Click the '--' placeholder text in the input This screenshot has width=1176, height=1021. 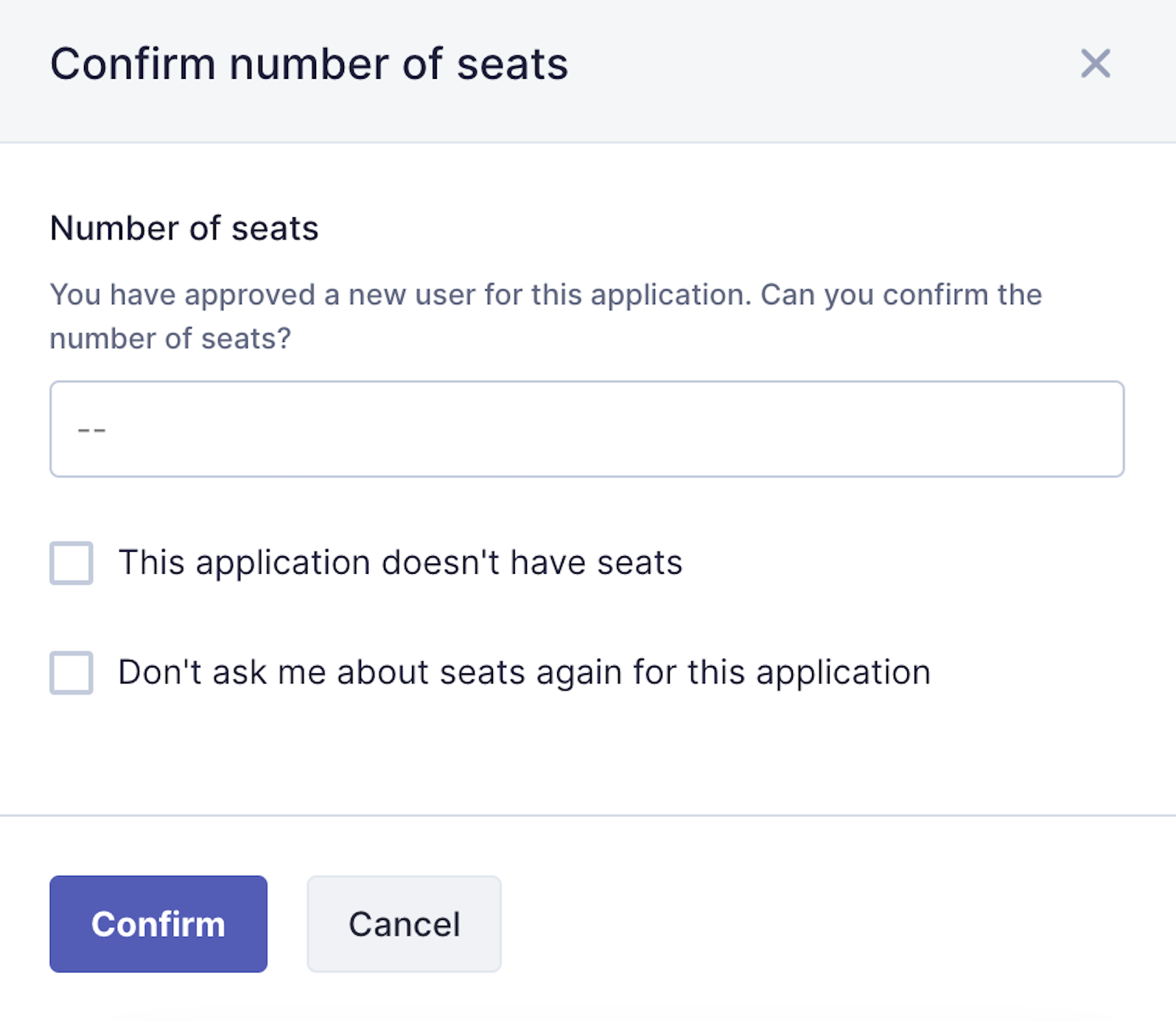[x=92, y=429]
